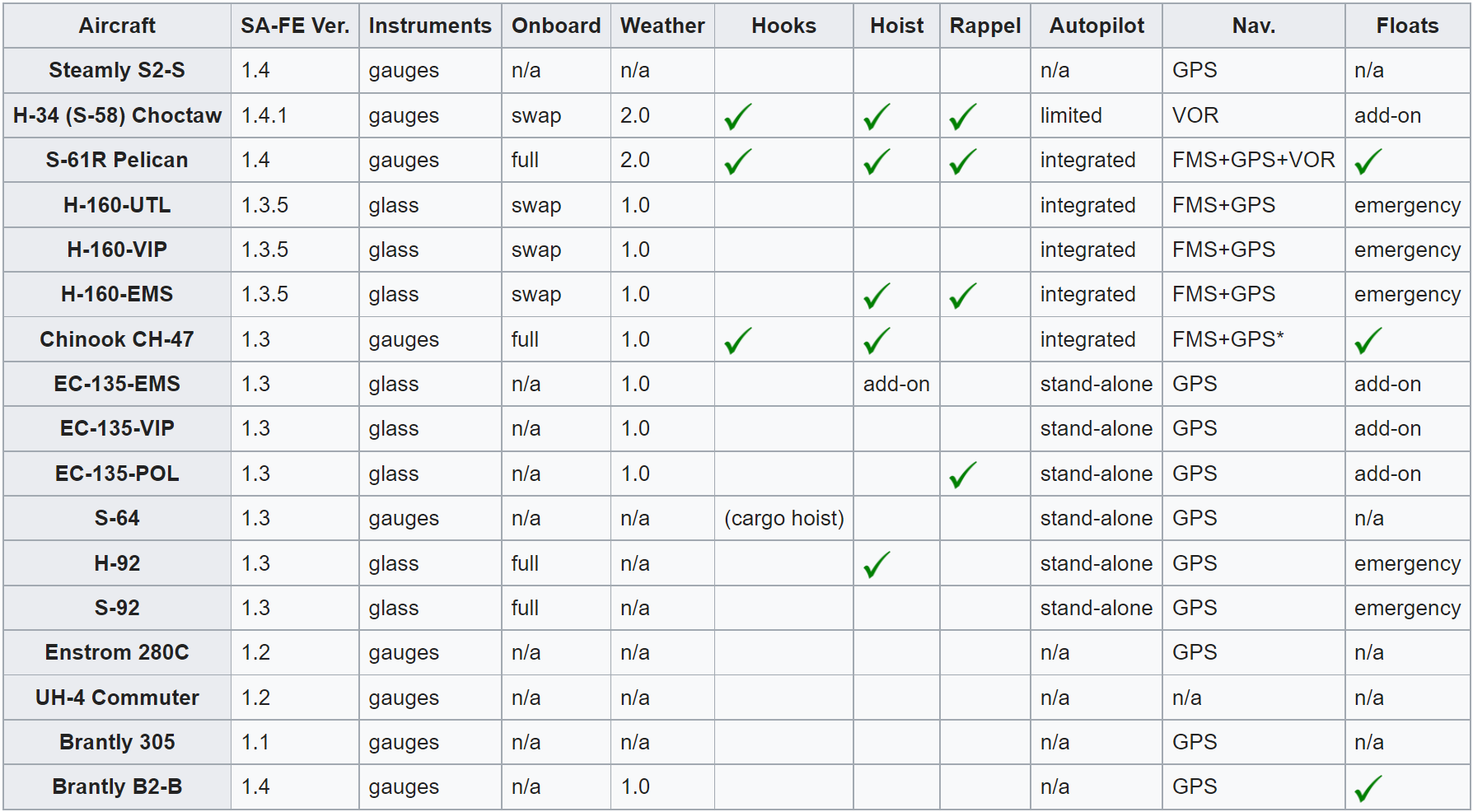Click the Rappel checkmark in H-160-EMS row
This screenshot has height=812, width=1473.
pyautogui.click(x=962, y=295)
